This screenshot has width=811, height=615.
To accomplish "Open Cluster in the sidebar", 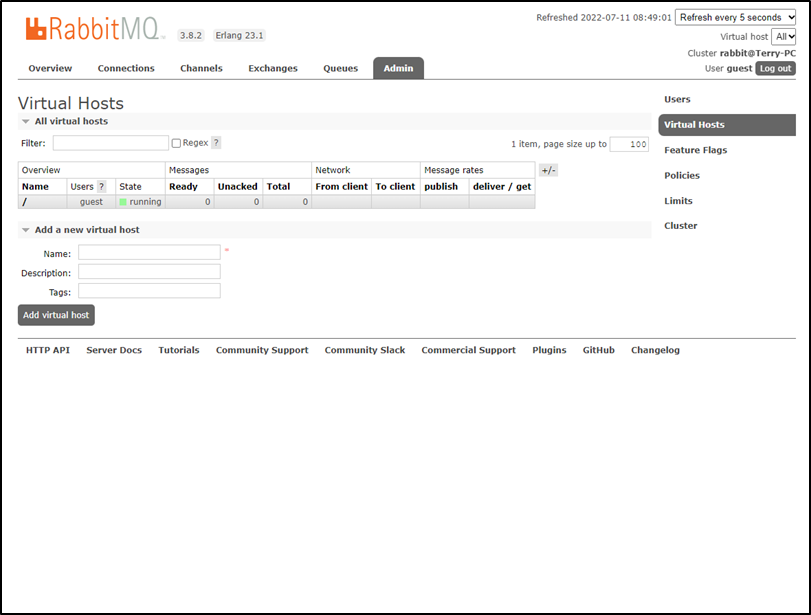I will (x=681, y=226).
